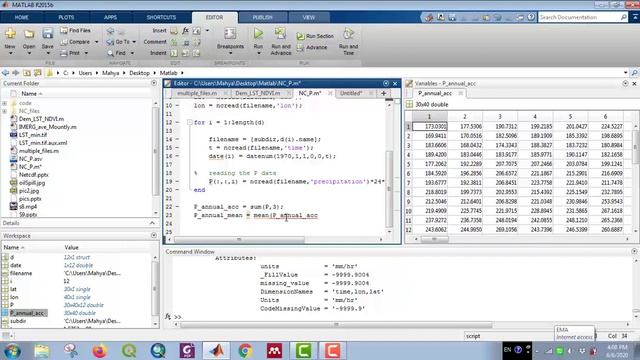Click the Breakpoints icon
Screen dimensions: 640x360
[x=230, y=33]
